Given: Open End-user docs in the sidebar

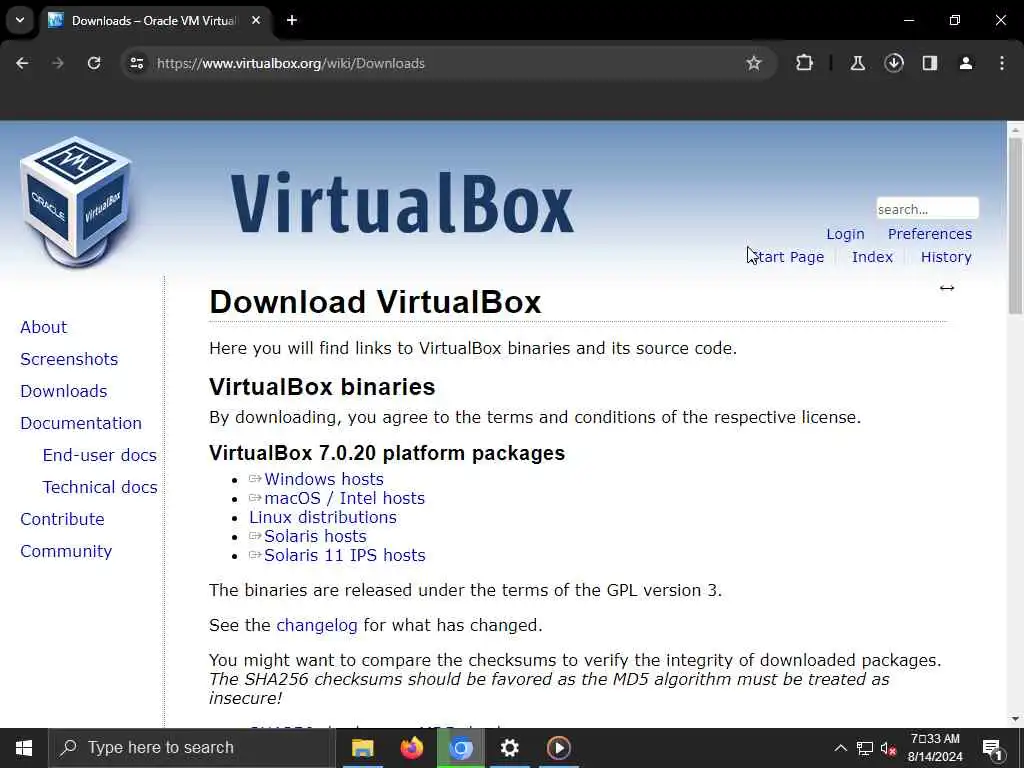Looking at the screenshot, I should pos(100,455).
